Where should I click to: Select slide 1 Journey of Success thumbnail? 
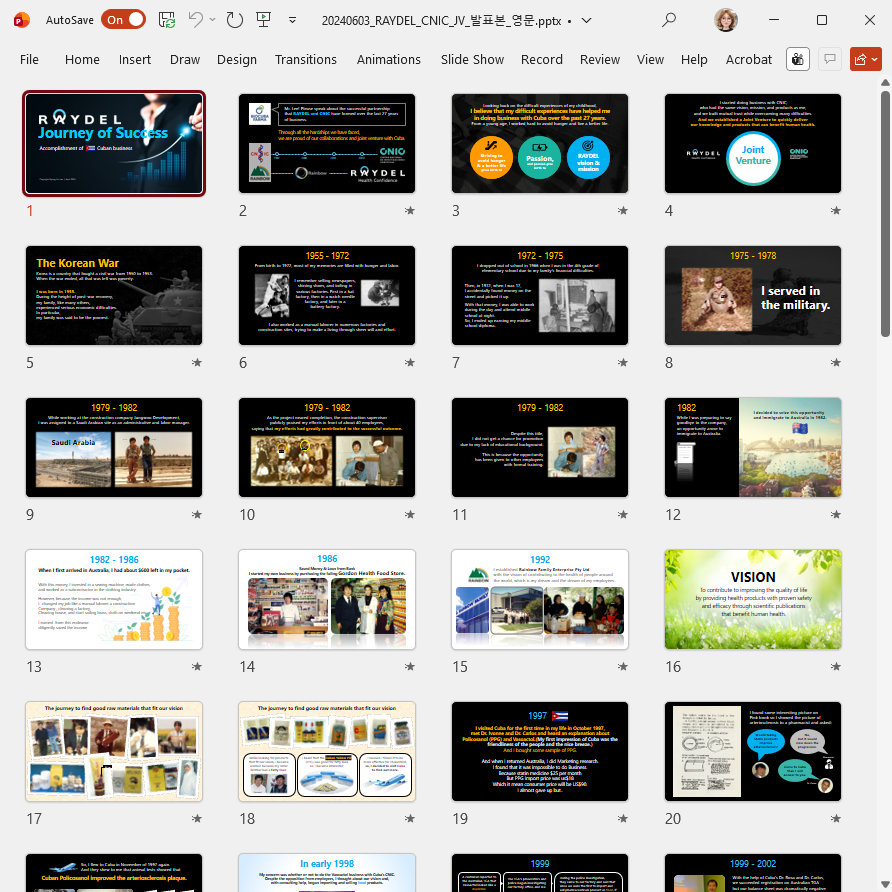[x=114, y=143]
